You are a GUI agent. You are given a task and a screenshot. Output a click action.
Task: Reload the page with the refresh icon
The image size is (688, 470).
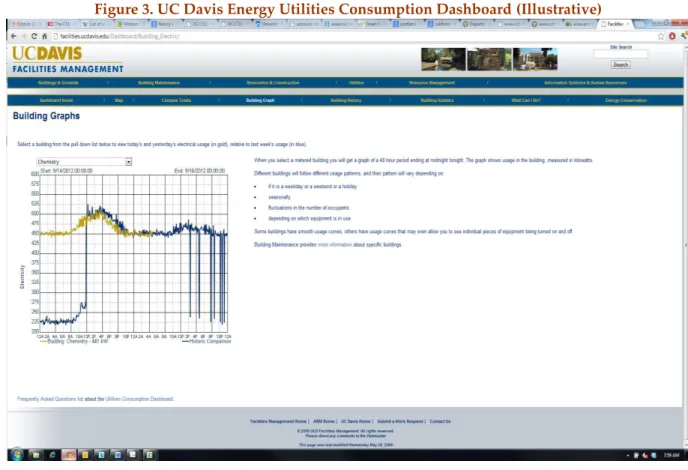(34, 36)
